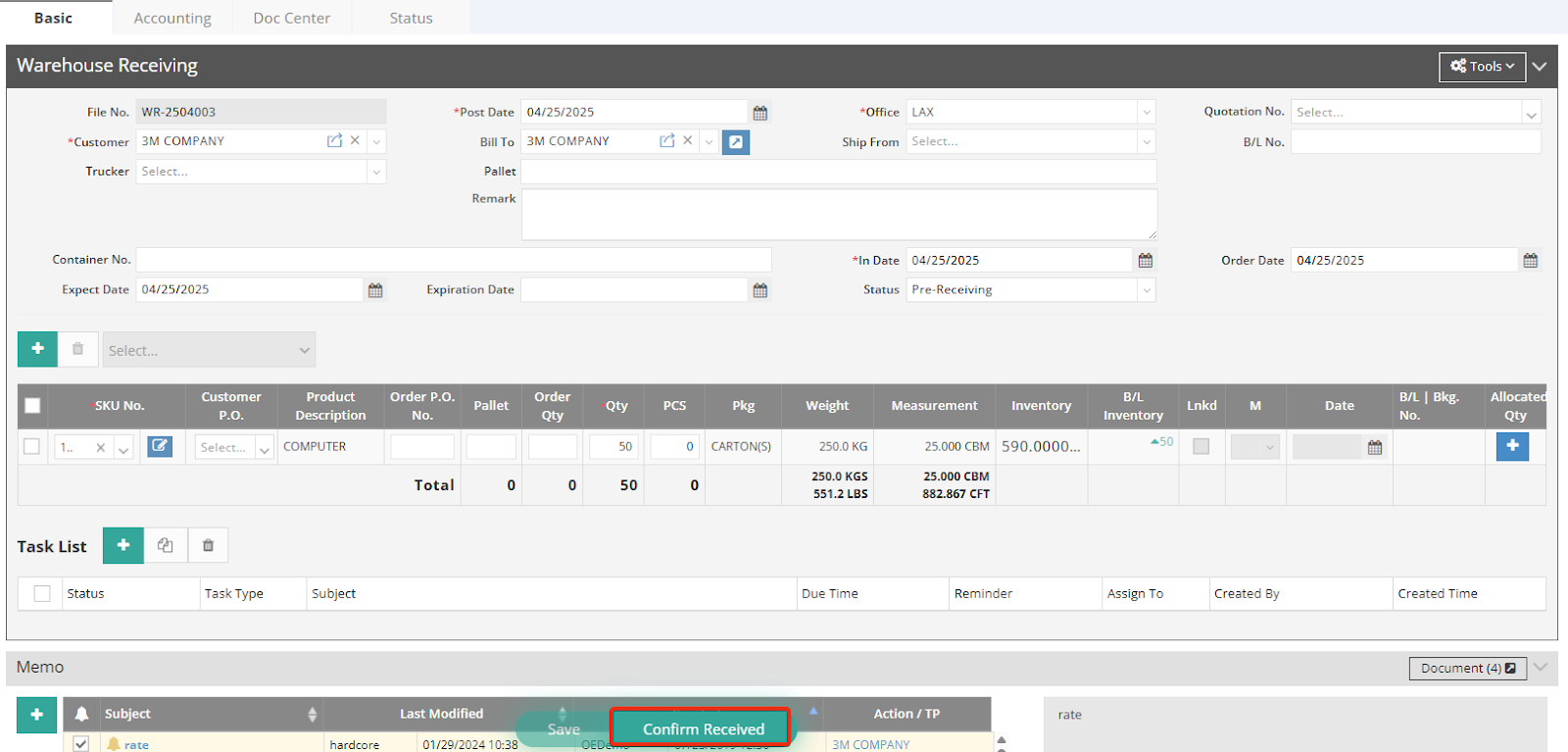The width and height of the screenshot is (1568, 752).
Task: Check the COMPUTER row checkbox
Action: click(x=32, y=447)
